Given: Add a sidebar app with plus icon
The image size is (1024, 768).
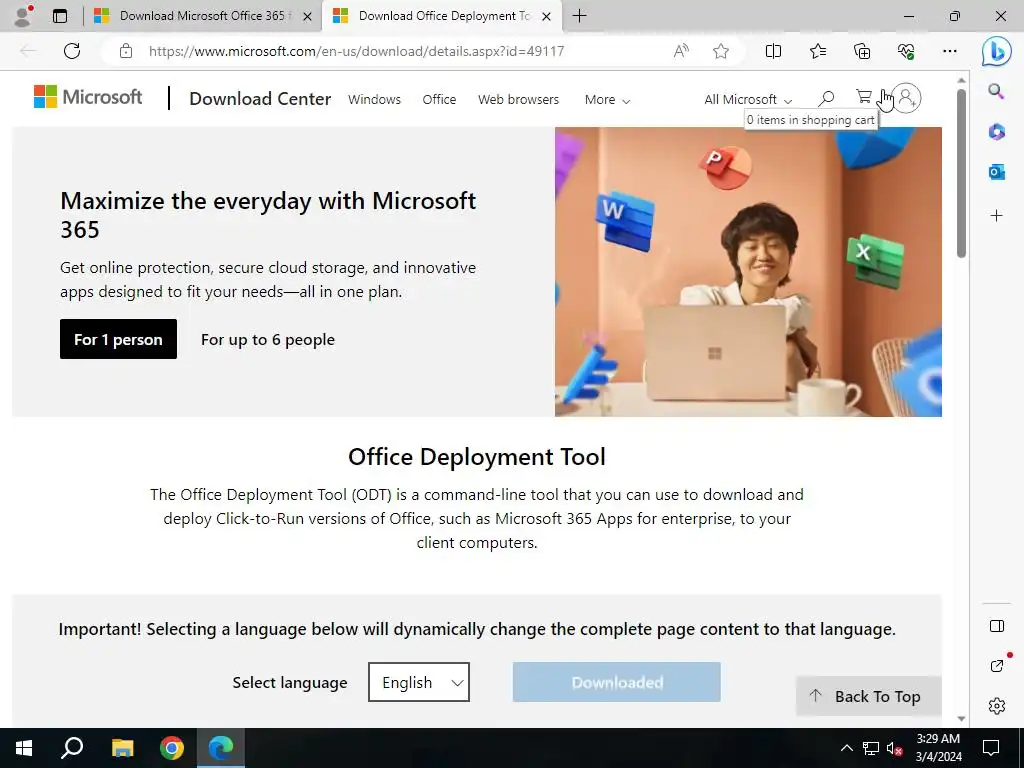Looking at the screenshot, I should (x=996, y=216).
